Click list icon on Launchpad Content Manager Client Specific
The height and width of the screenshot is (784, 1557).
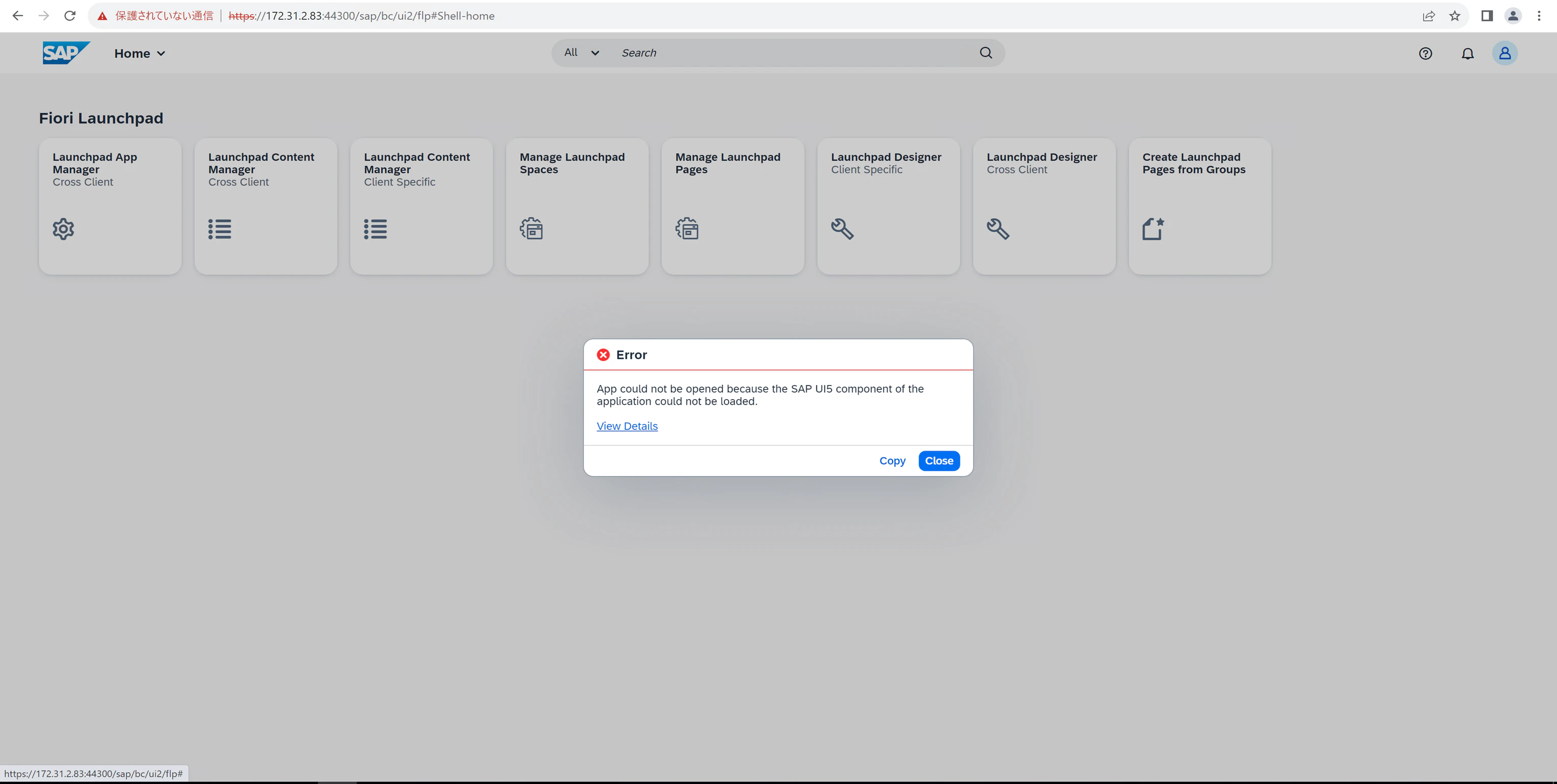(x=375, y=229)
